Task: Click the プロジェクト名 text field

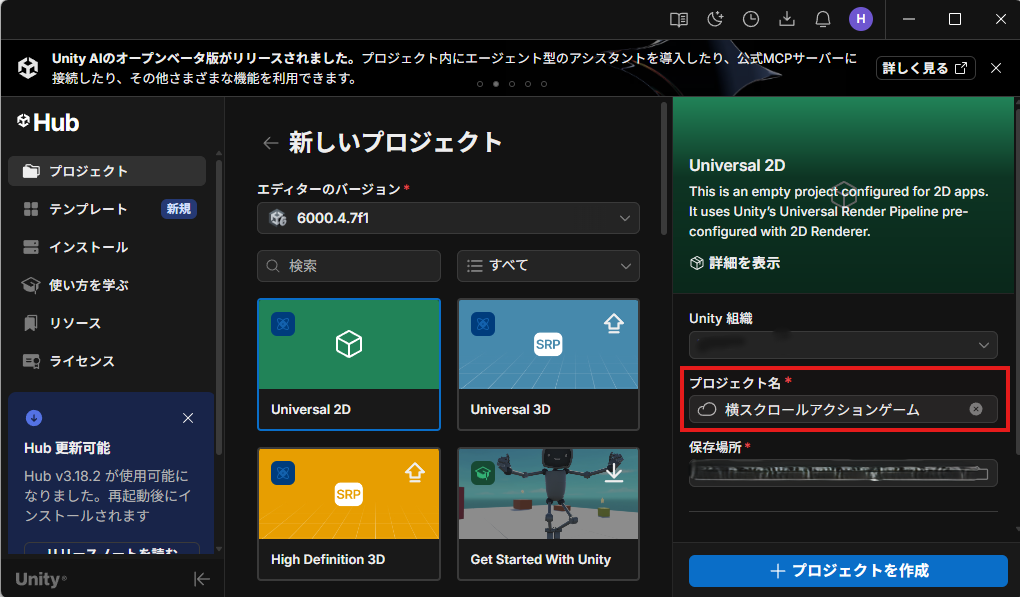Action: click(x=843, y=409)
